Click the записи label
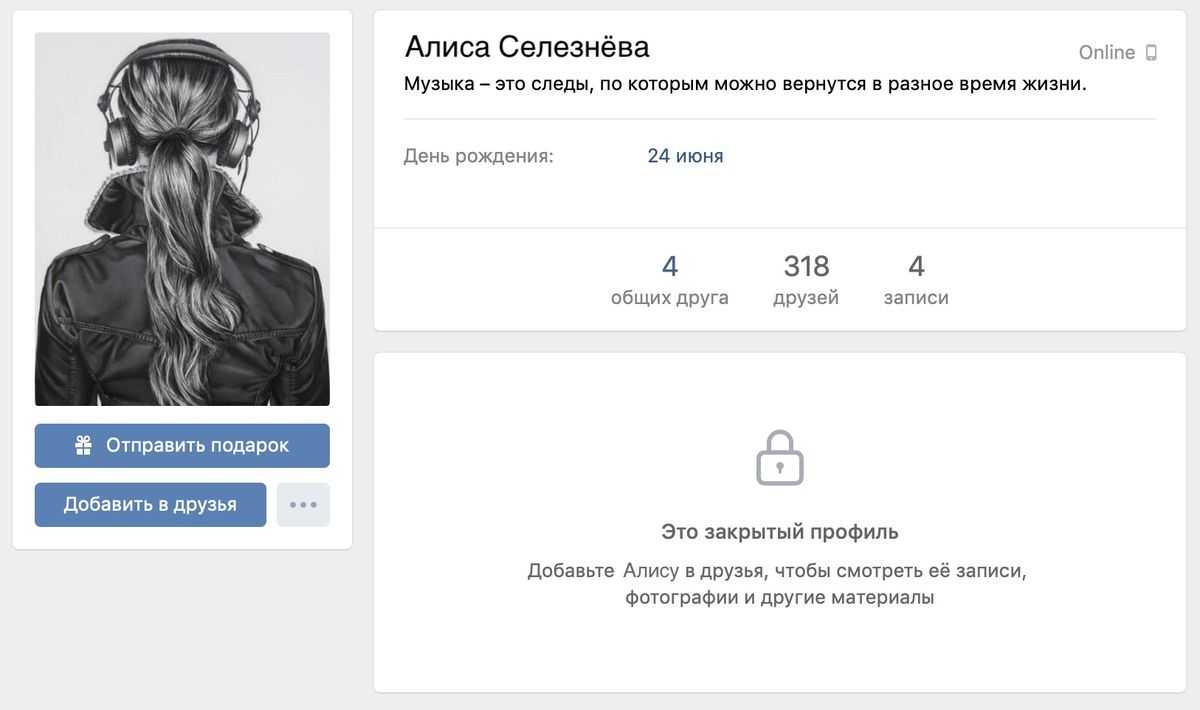 (916, 298)
